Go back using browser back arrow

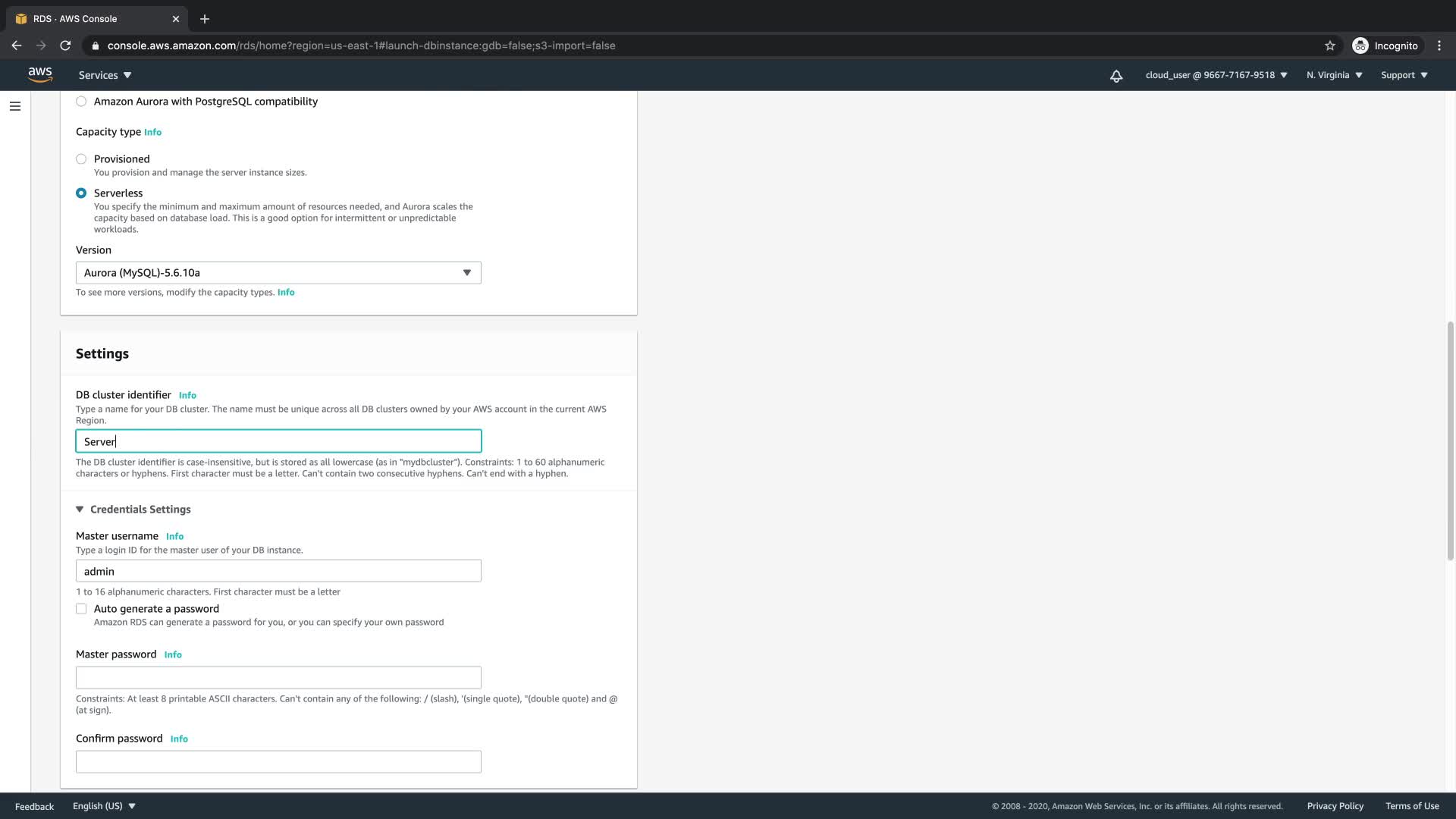tap(17, 45)
